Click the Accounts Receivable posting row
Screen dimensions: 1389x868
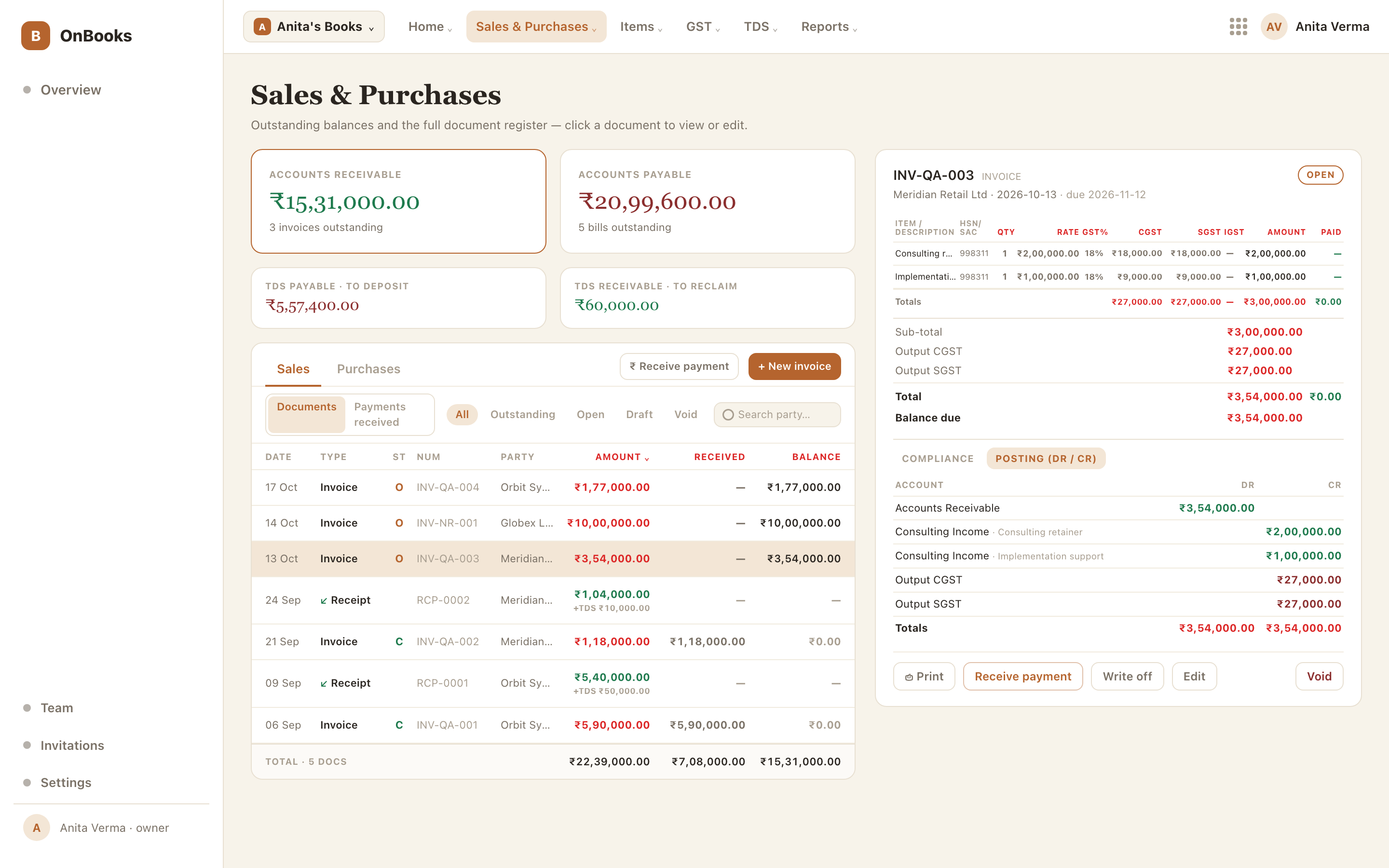click(1118, 508)
